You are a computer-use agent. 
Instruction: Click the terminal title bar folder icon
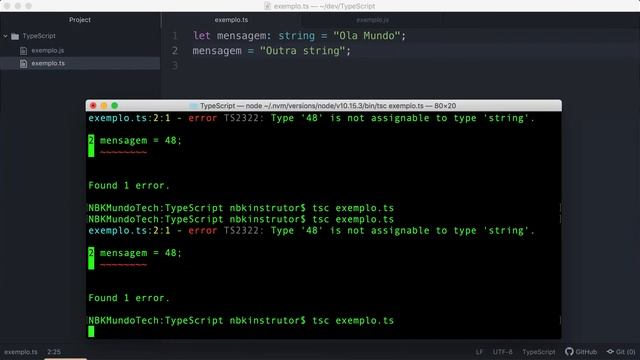[x=193, y=106]
